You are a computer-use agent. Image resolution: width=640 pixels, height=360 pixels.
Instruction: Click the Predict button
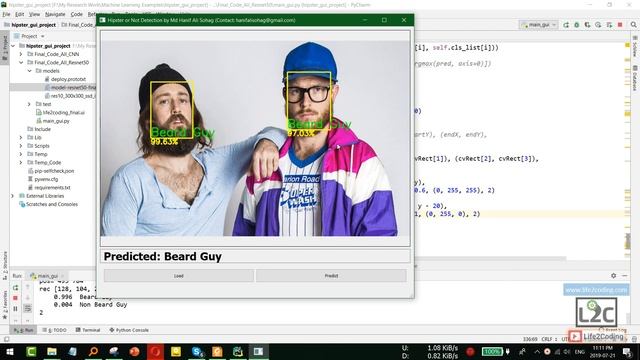click(x=331, y=276)
